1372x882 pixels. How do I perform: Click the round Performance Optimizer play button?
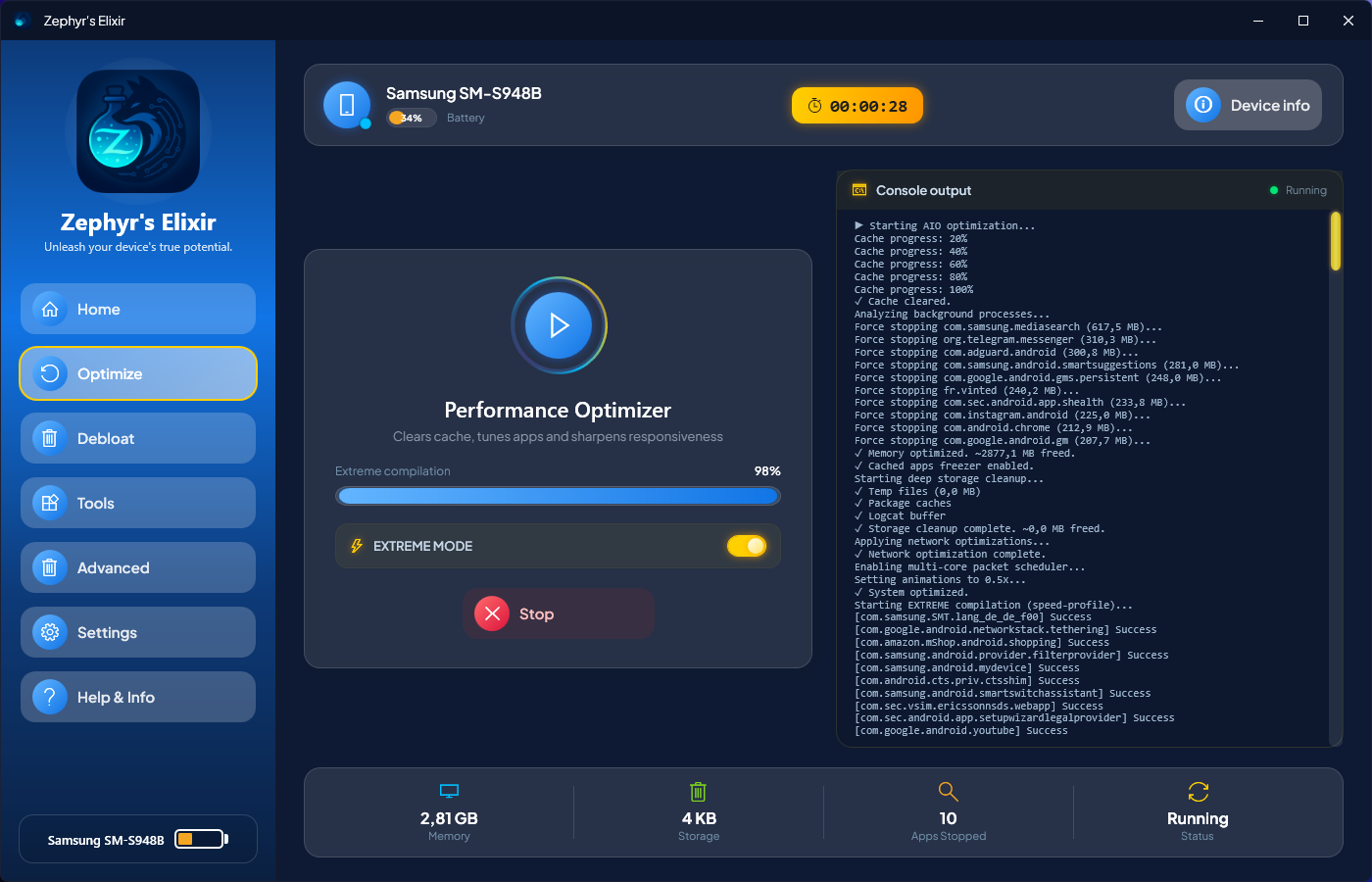559,325
